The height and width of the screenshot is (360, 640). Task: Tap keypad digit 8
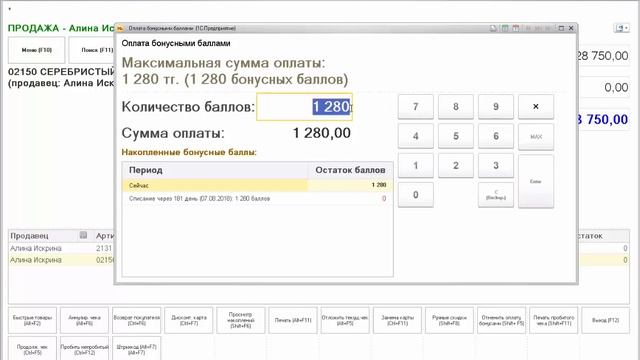click(456, 107)
